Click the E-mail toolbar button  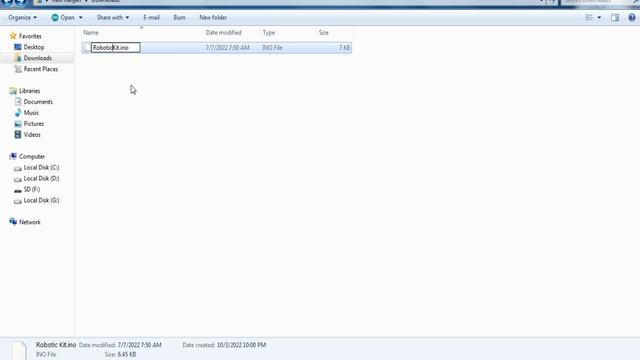pyautogui.click(x=151, y=18)
